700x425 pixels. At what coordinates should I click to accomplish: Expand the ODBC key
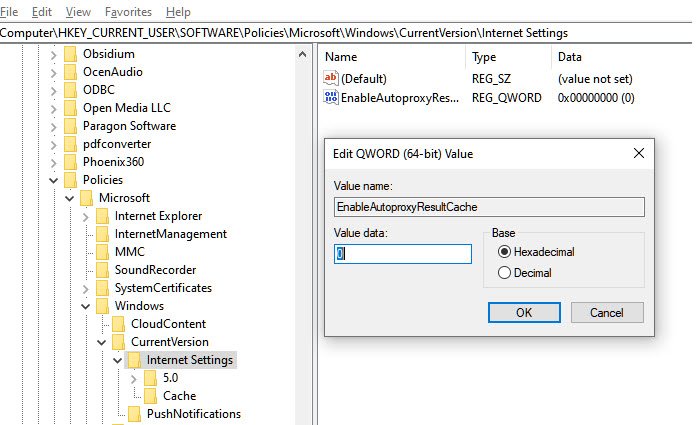point(54,91)
